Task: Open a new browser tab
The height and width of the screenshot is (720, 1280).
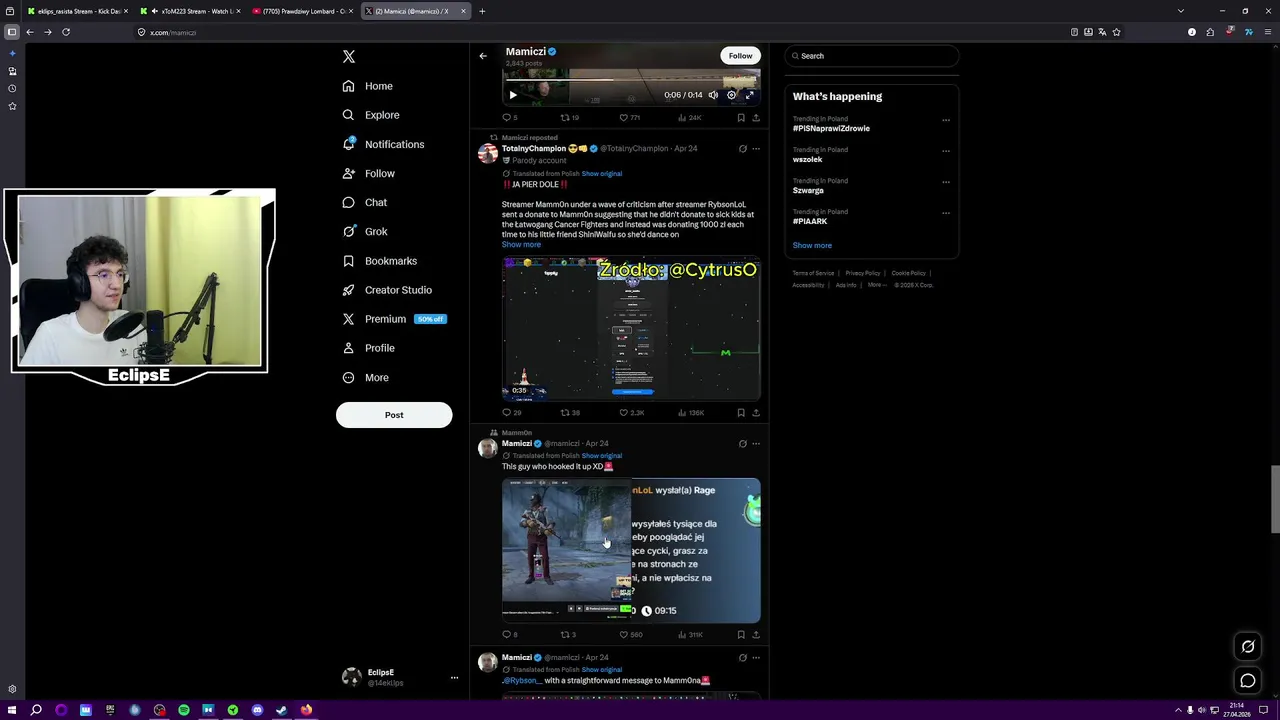Action: (482, 11)
